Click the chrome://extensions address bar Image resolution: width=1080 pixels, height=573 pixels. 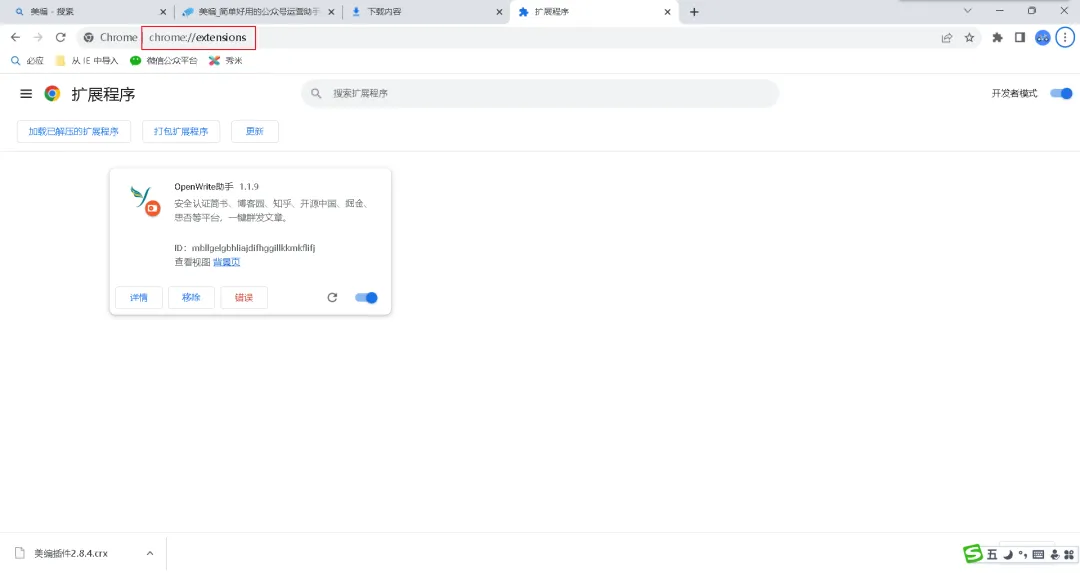tap(198, 37)
